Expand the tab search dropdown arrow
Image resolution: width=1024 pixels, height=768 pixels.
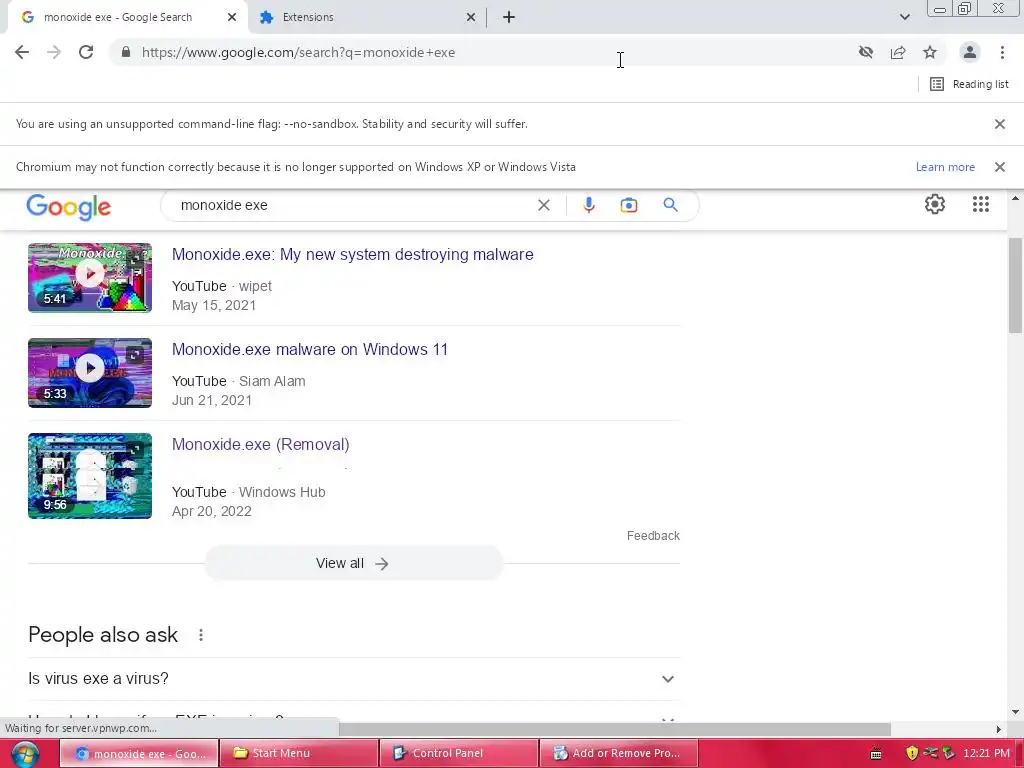pyautogui.click(x=904, y=17)
